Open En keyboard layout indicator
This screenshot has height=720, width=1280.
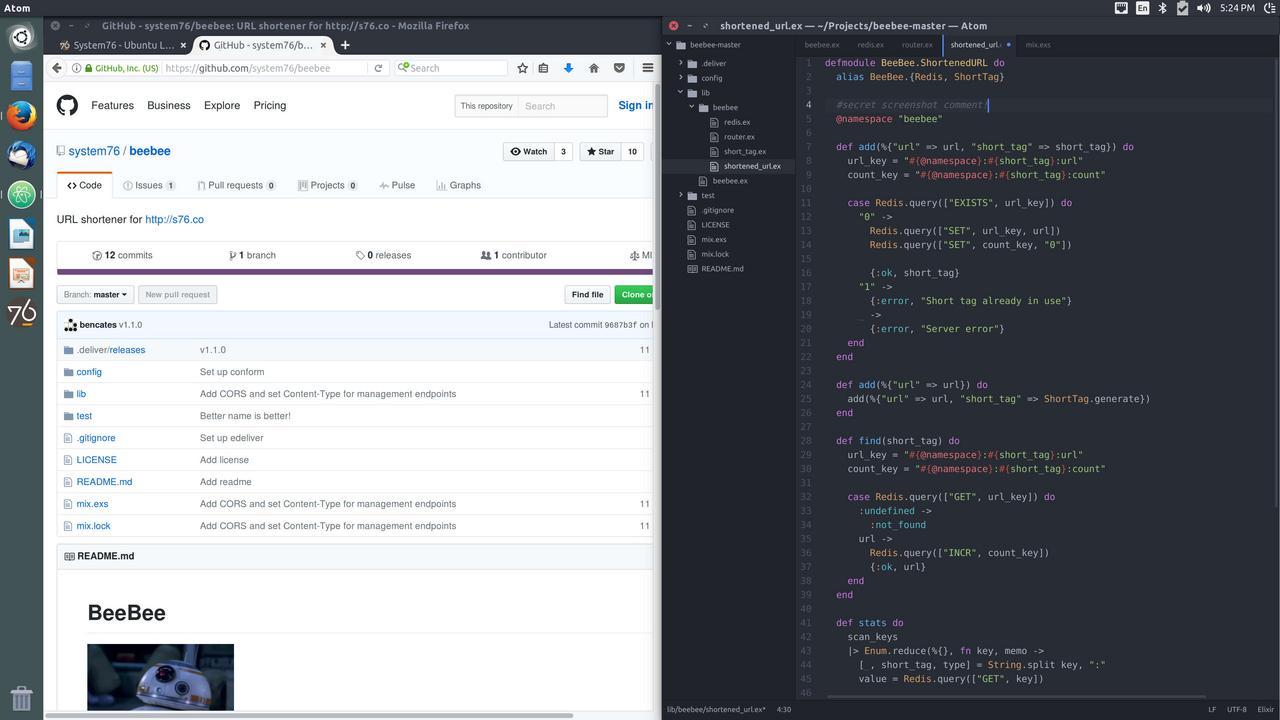click(x=1142, y=8)
